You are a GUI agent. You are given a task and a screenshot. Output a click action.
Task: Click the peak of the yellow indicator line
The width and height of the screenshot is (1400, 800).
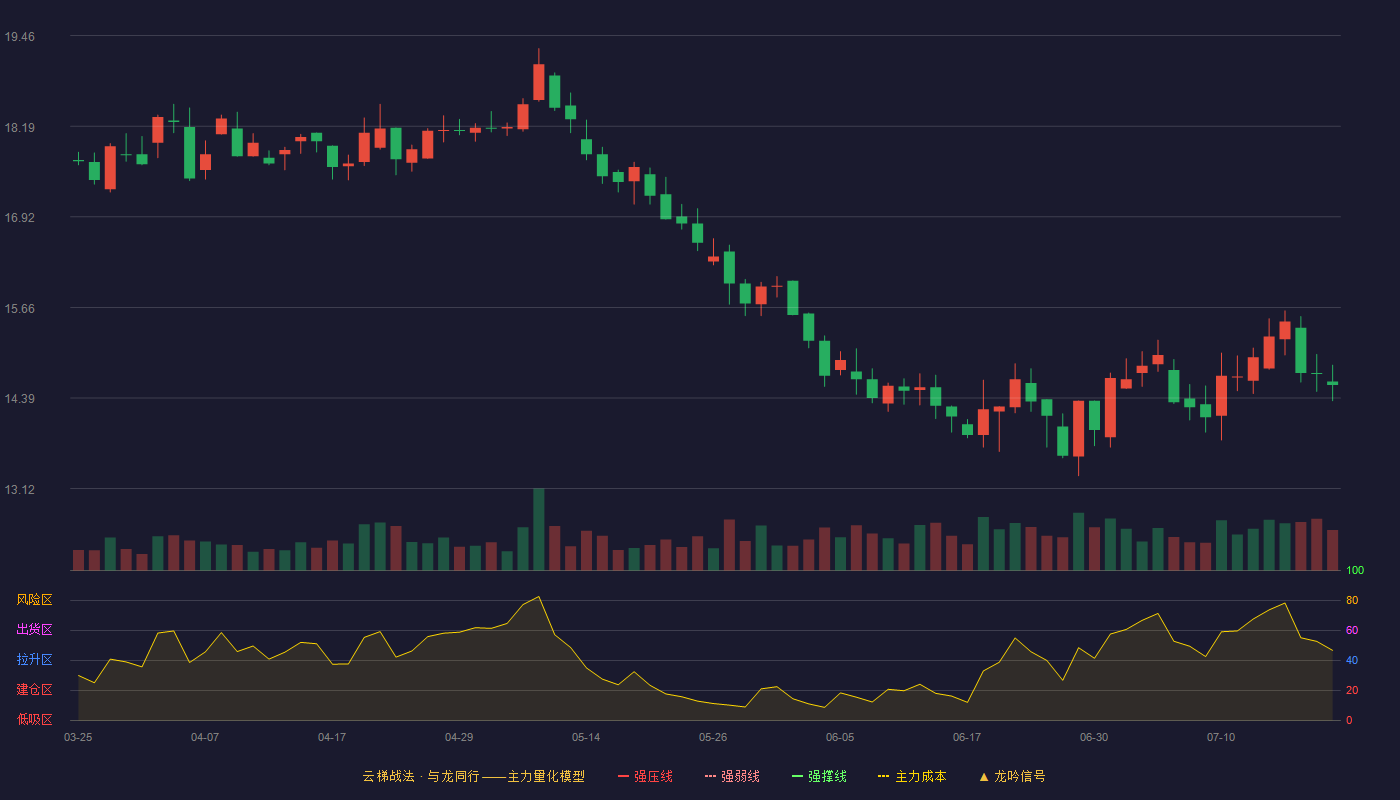coord(539,597)
